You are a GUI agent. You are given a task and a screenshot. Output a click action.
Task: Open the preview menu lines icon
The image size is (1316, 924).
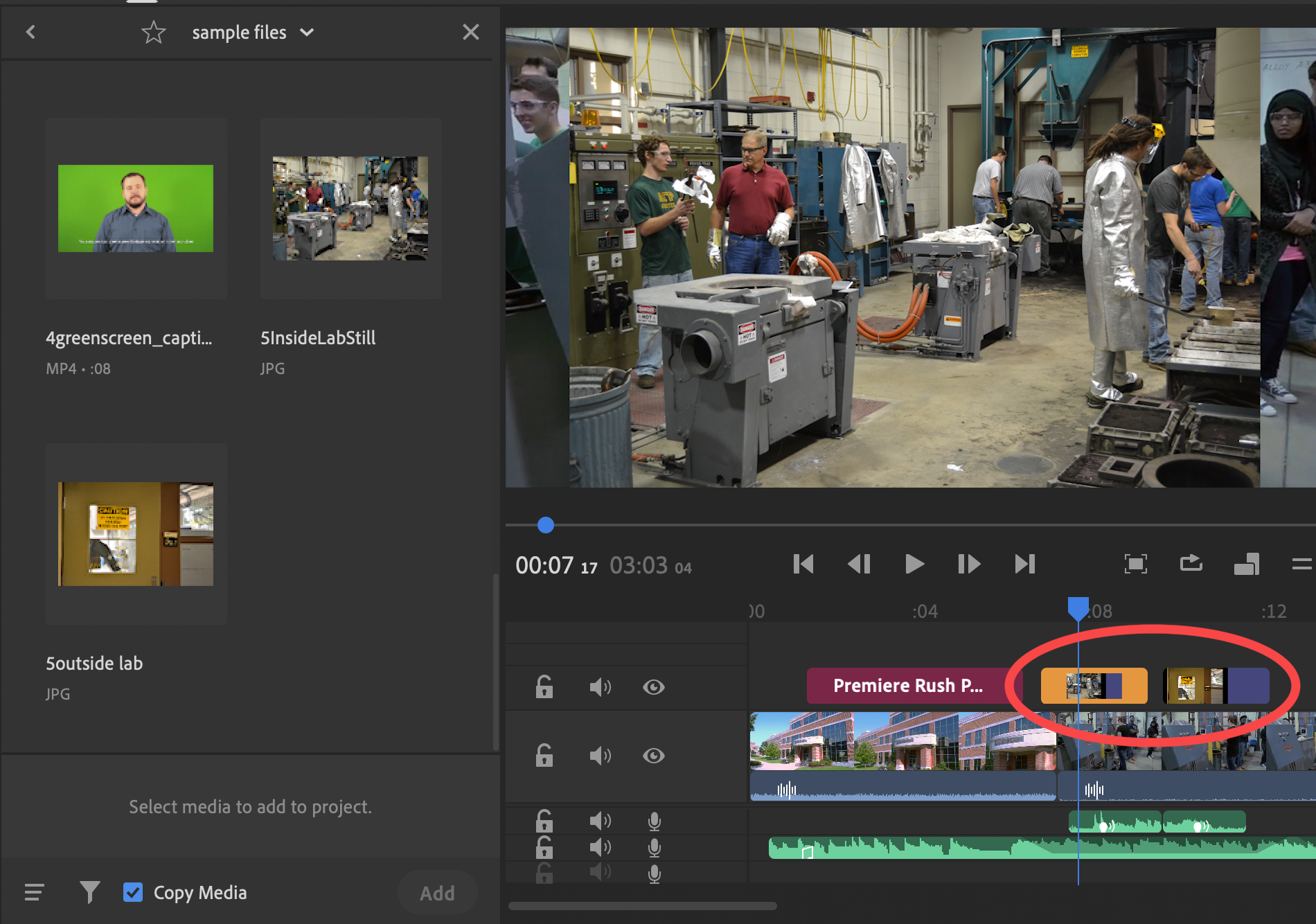1302,564
